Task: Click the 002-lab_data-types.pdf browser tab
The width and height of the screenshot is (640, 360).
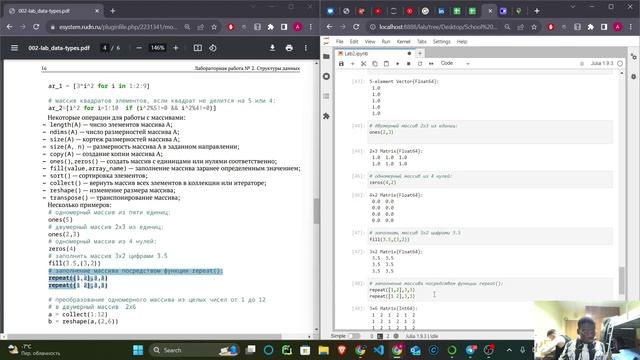Action: (x=53, y=11)
